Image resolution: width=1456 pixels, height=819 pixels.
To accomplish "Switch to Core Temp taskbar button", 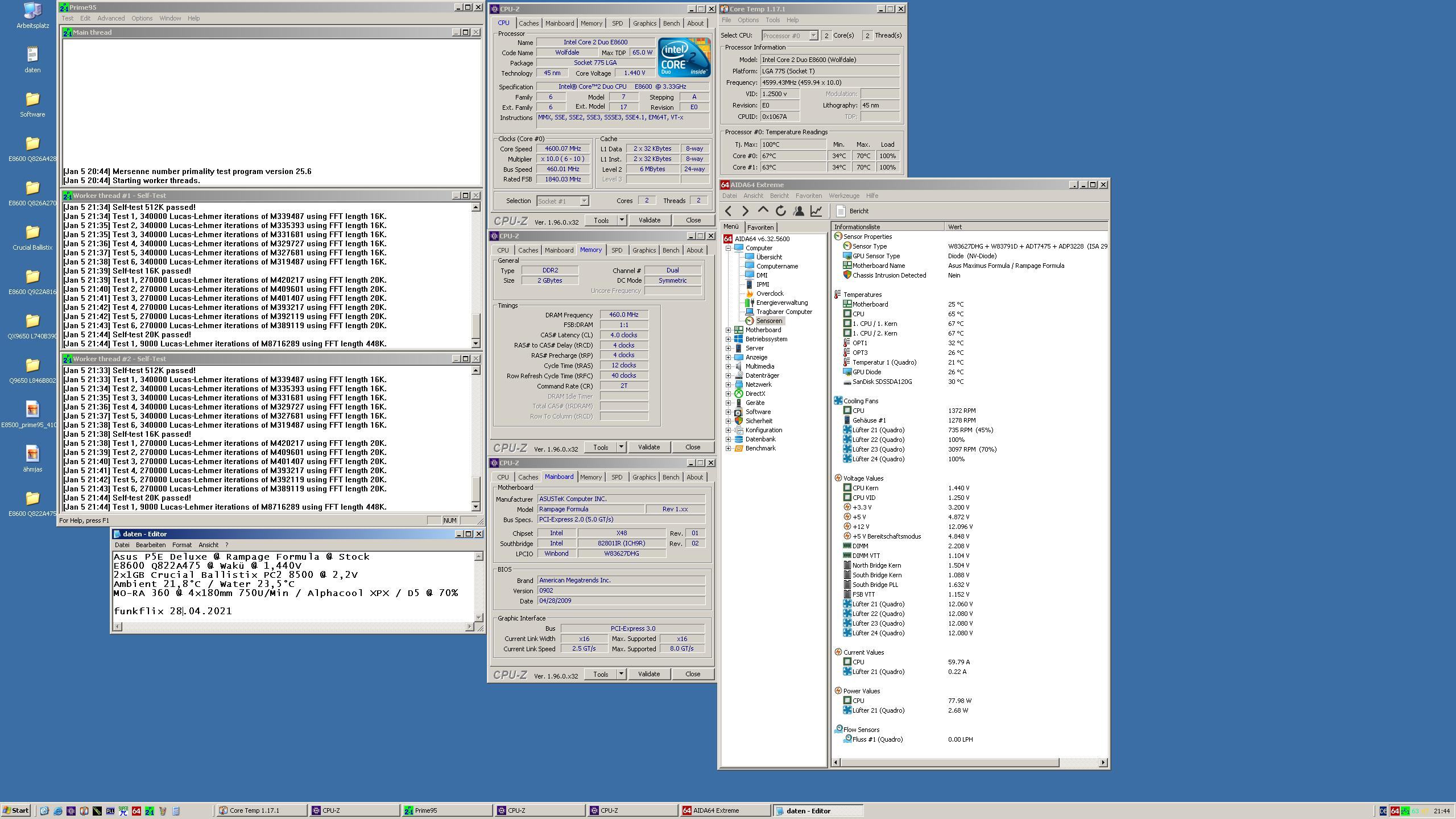I will 261,811.
